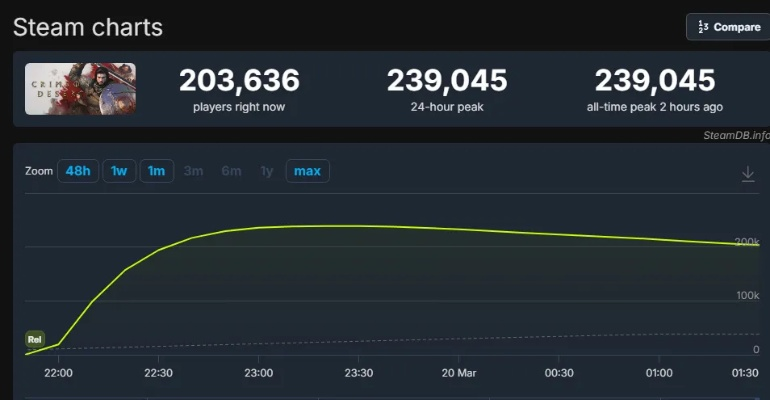Click the 01:30 time axis label
770x400 pixels.
(745, 373)
